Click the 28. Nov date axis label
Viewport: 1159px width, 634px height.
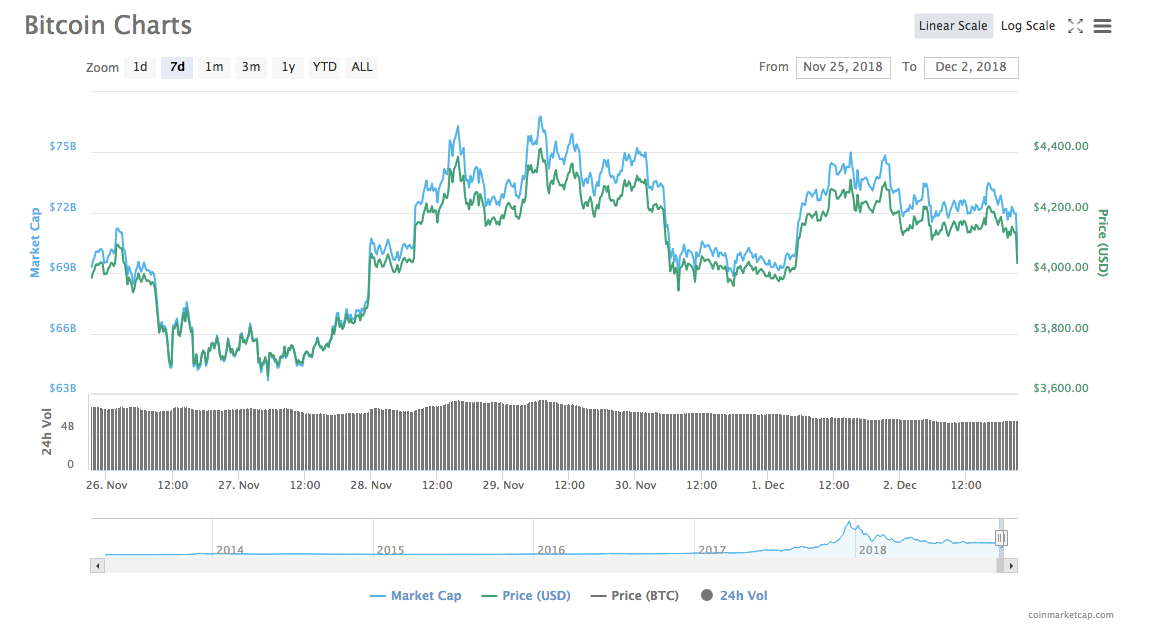371,485
